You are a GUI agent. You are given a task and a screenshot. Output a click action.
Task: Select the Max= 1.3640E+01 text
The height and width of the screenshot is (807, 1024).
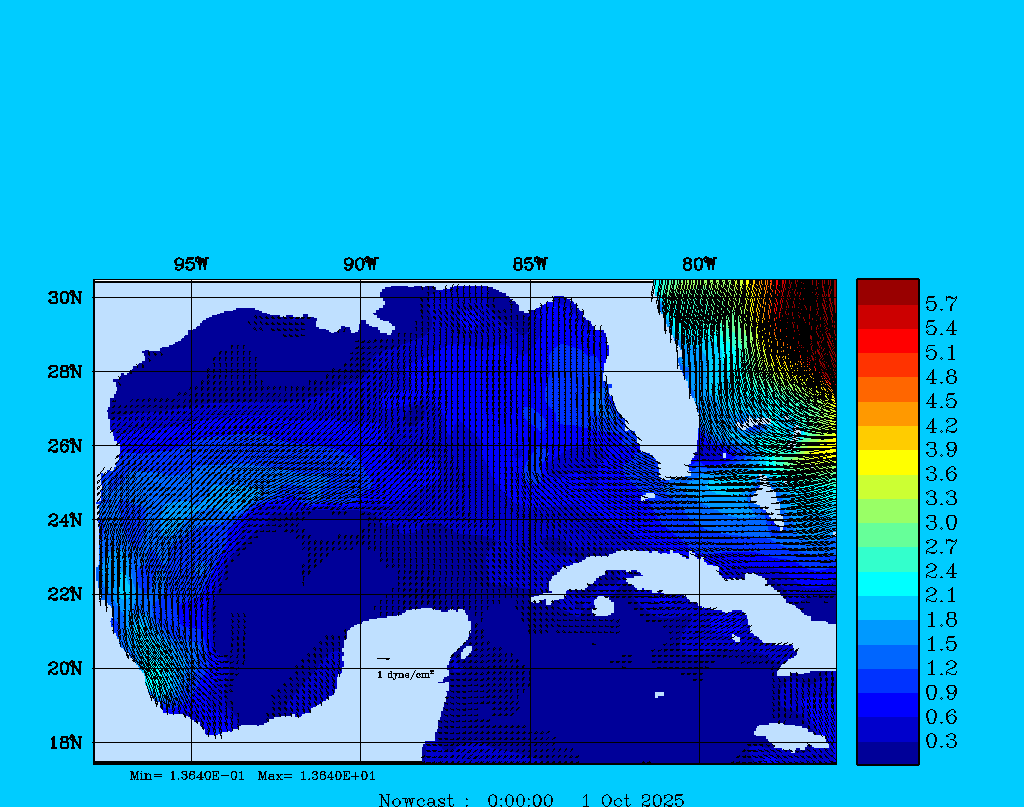click(x=317, y=775)
